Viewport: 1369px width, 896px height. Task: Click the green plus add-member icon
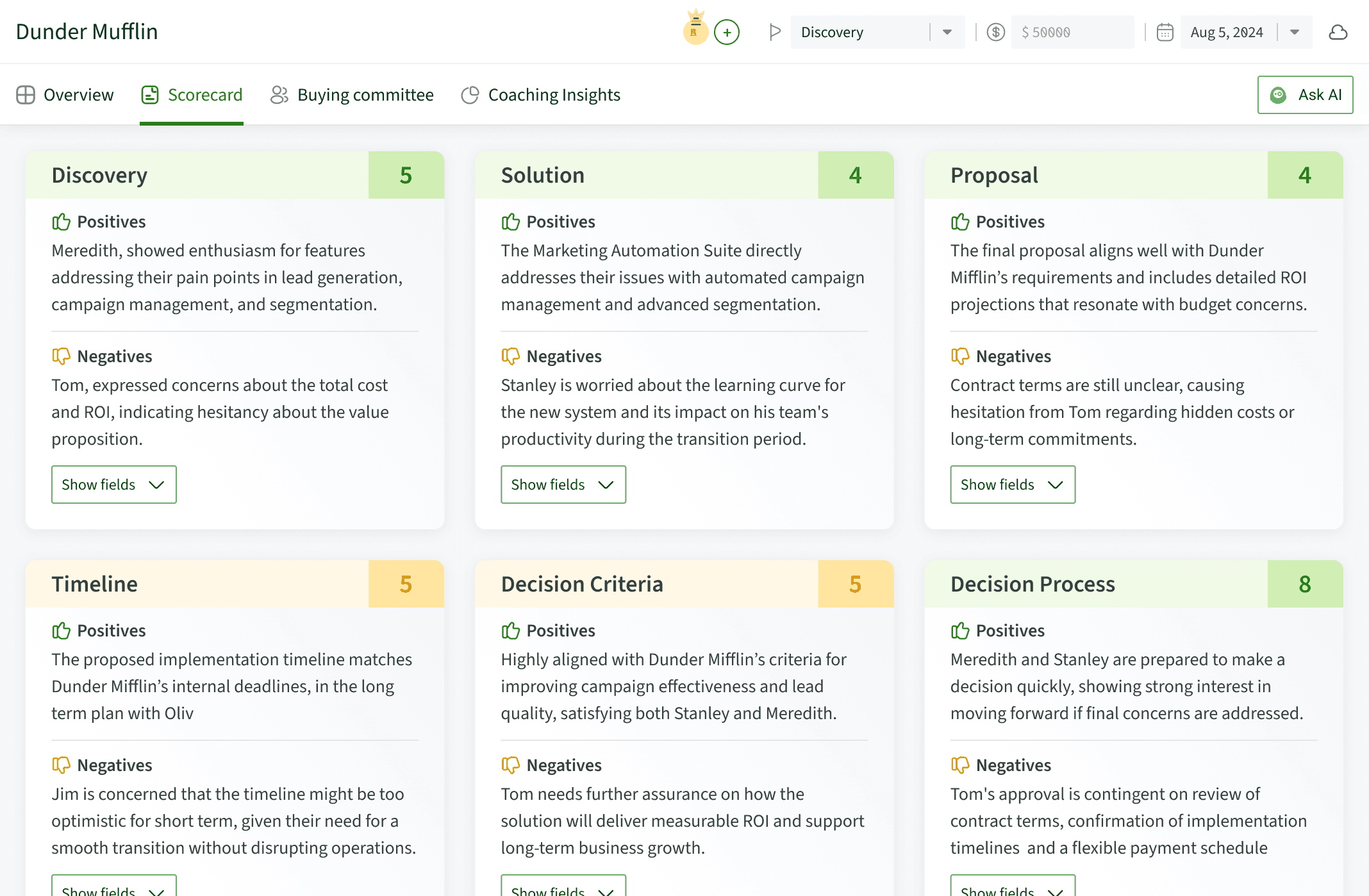coord(727,32)
